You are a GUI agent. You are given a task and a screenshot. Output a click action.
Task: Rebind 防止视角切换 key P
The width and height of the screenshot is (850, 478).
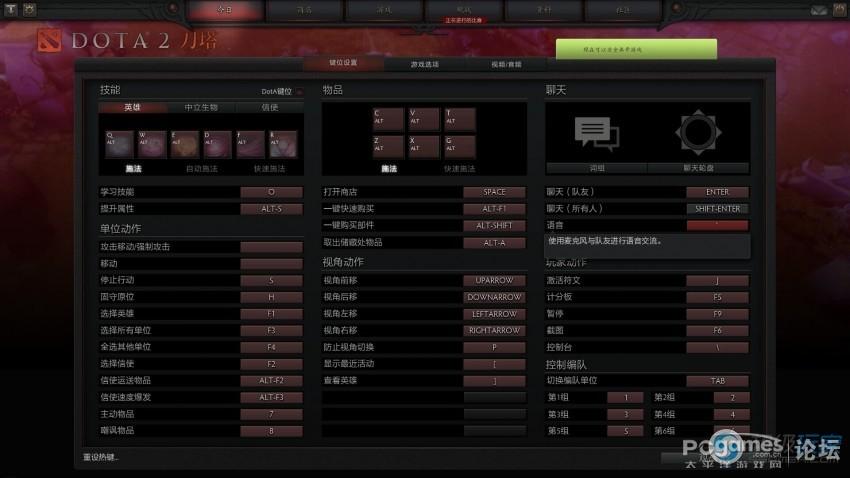click(x=494, y=347)
